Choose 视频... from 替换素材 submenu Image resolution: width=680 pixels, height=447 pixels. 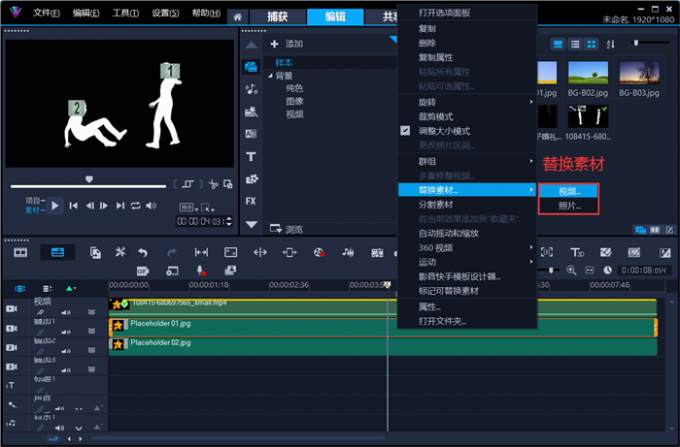point(568,191)
